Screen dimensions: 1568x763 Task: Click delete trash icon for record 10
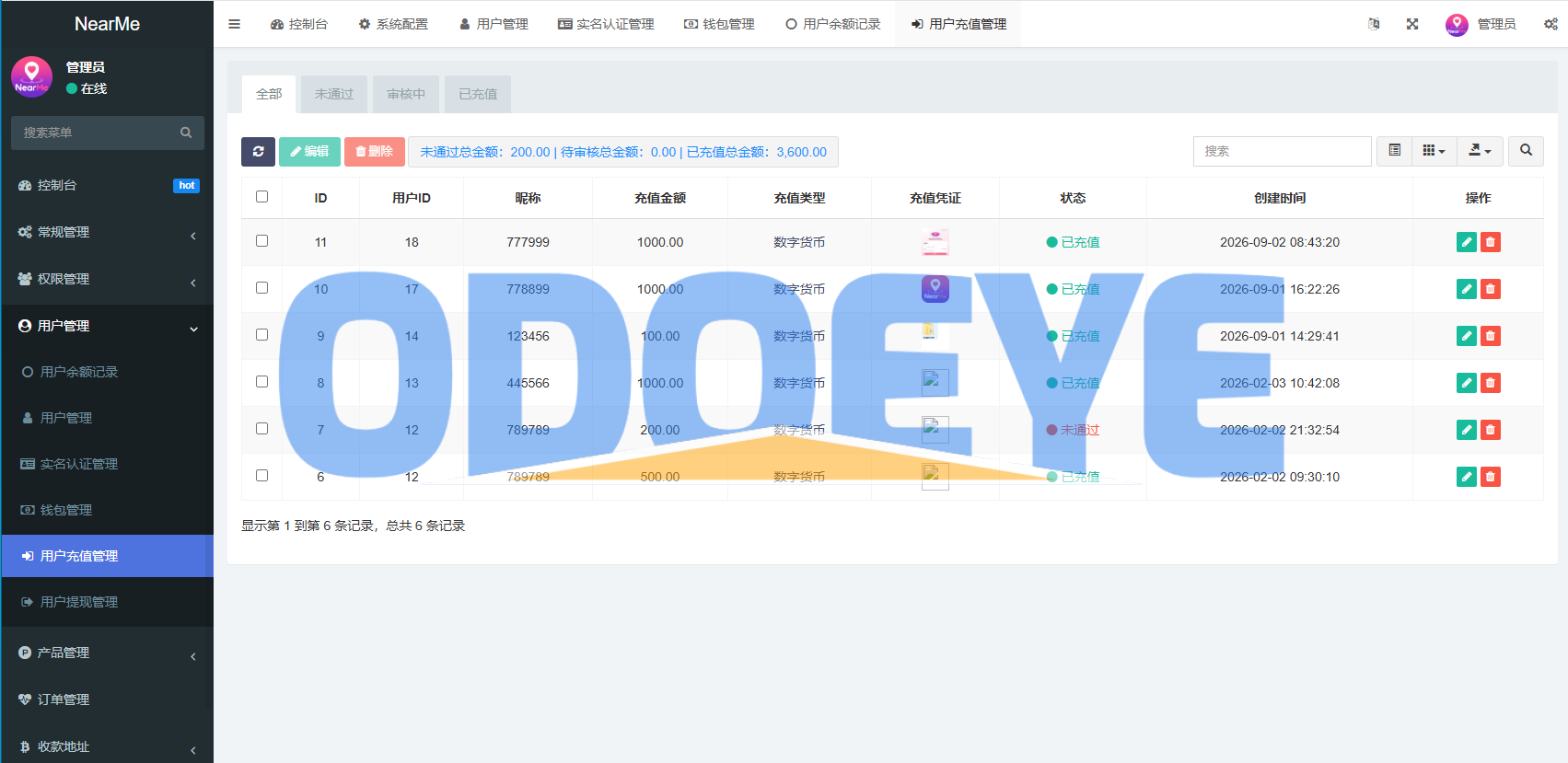point(1491,289)
